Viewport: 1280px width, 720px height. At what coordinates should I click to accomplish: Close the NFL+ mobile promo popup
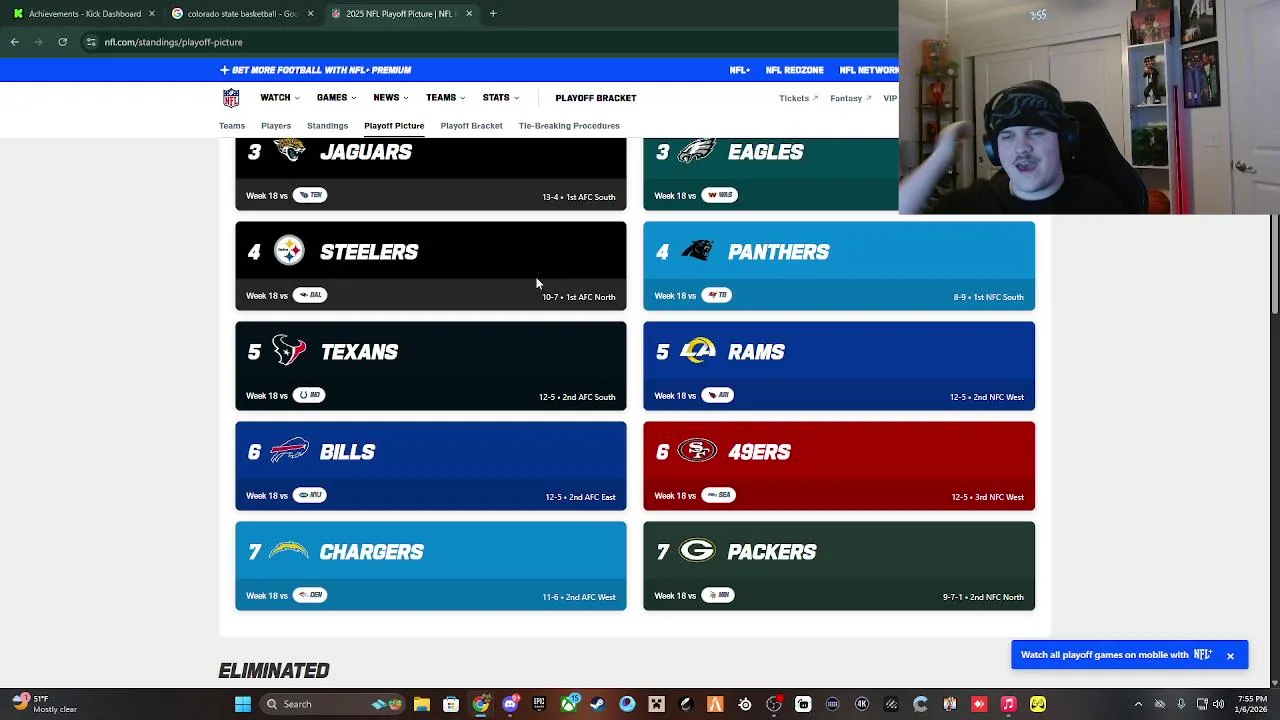[x=1230, y=656]
